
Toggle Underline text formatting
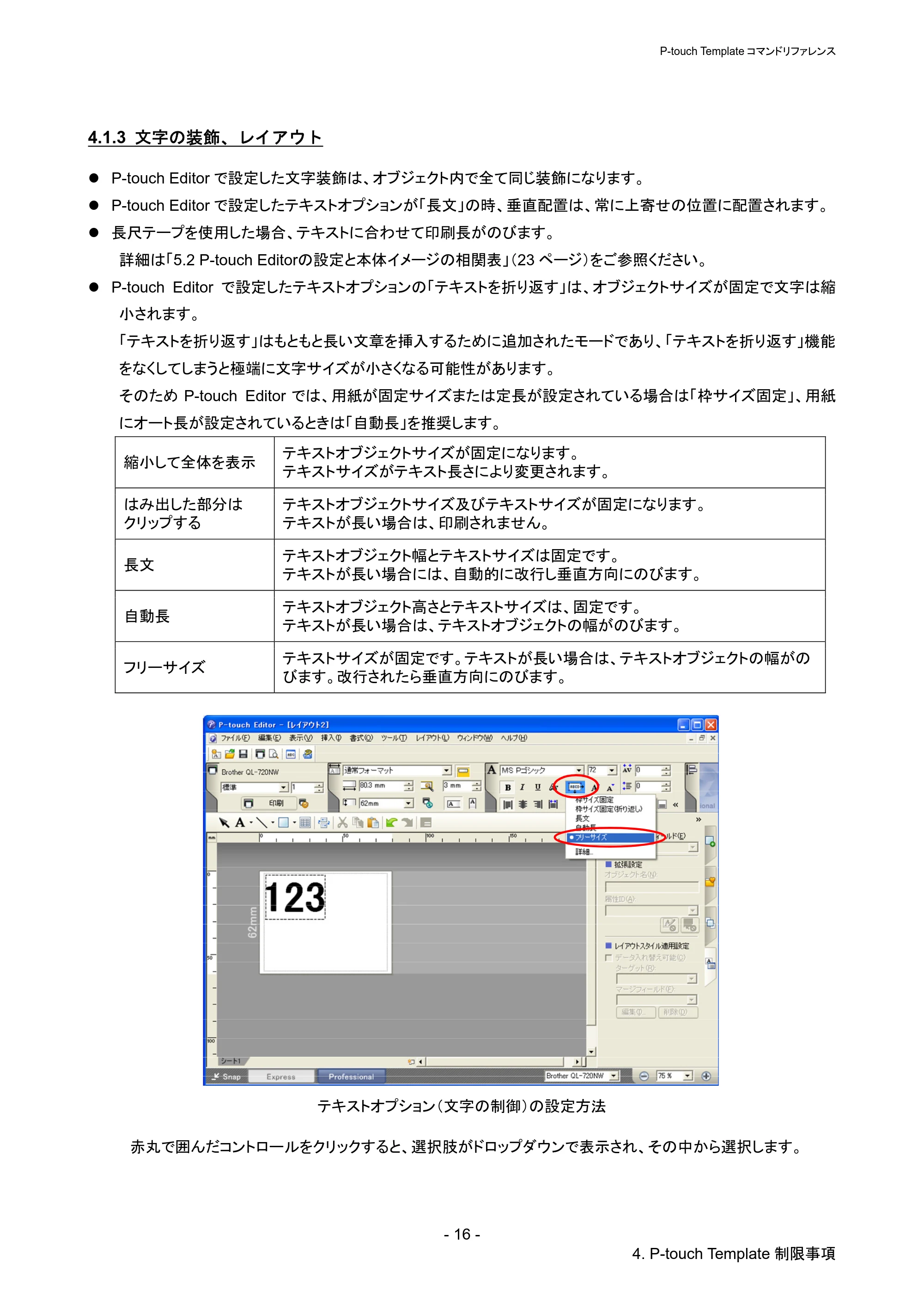[x=537, y=787]
